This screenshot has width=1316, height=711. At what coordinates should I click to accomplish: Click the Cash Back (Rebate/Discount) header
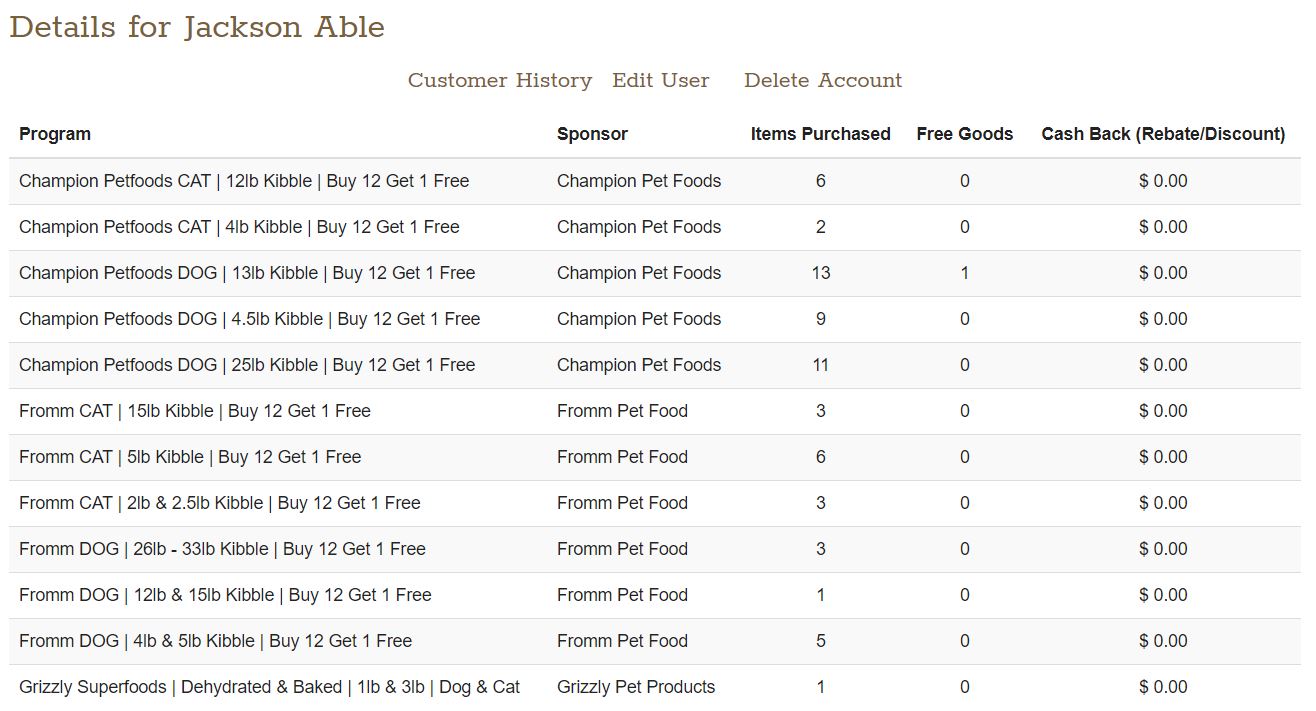coord(1163,134)
